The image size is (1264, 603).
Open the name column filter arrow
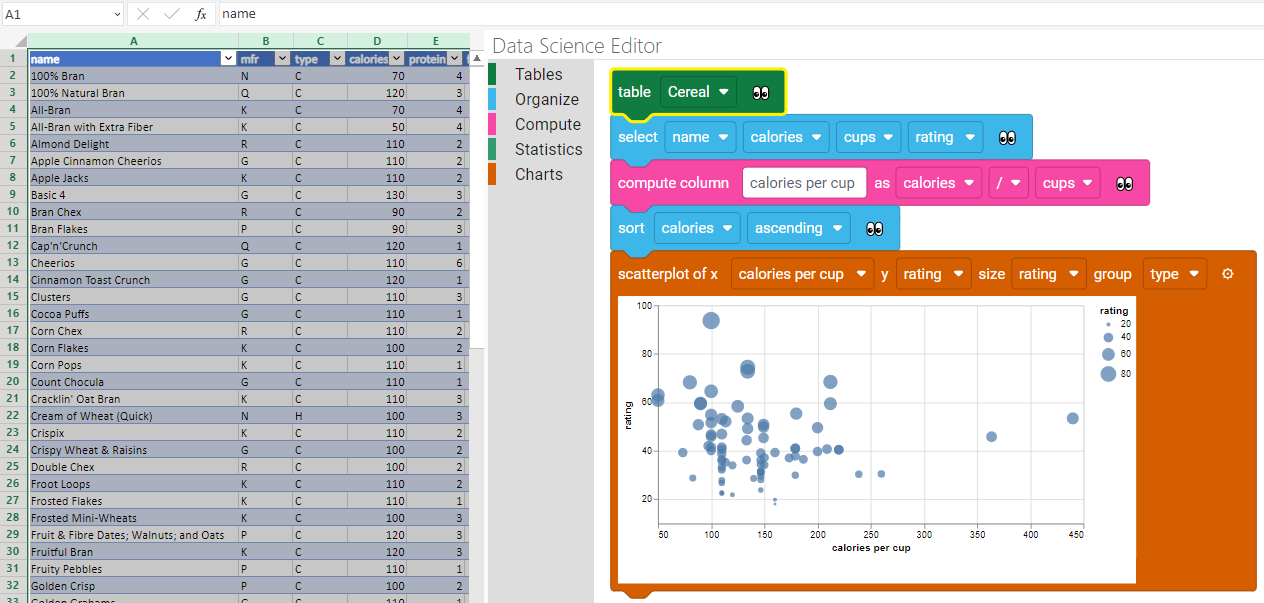pyautogui.click(x=228, y=59)
